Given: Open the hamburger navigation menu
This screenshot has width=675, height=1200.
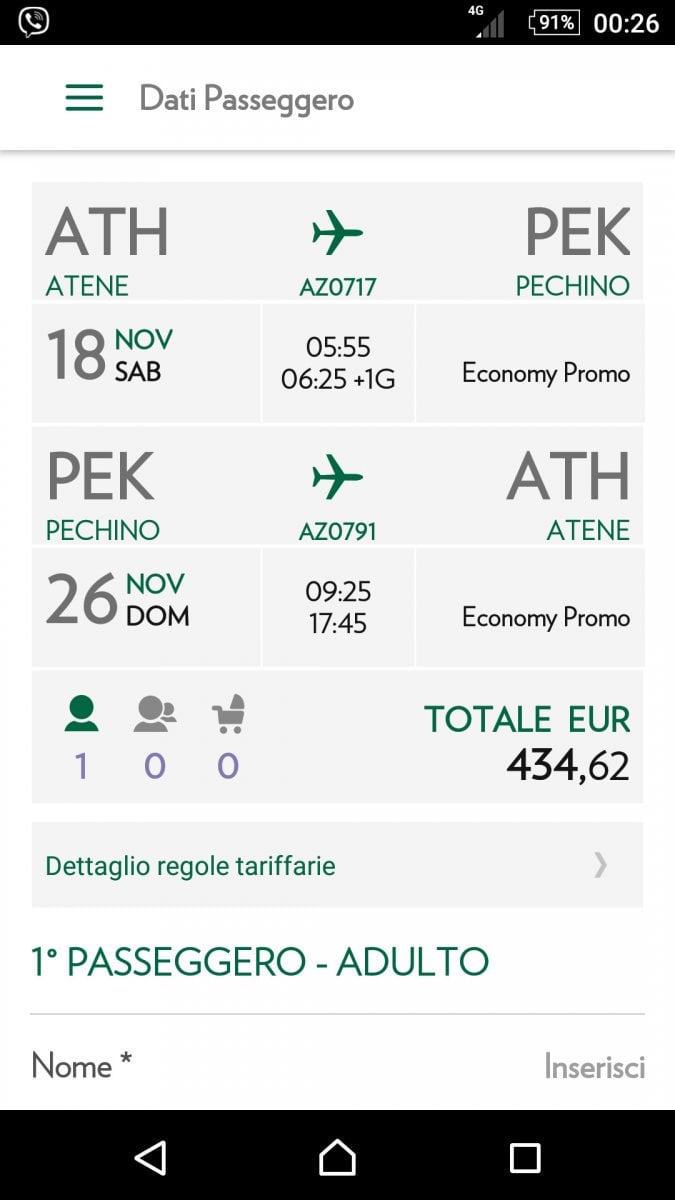Looking at the screenshot, I should [x=84, y=98].
